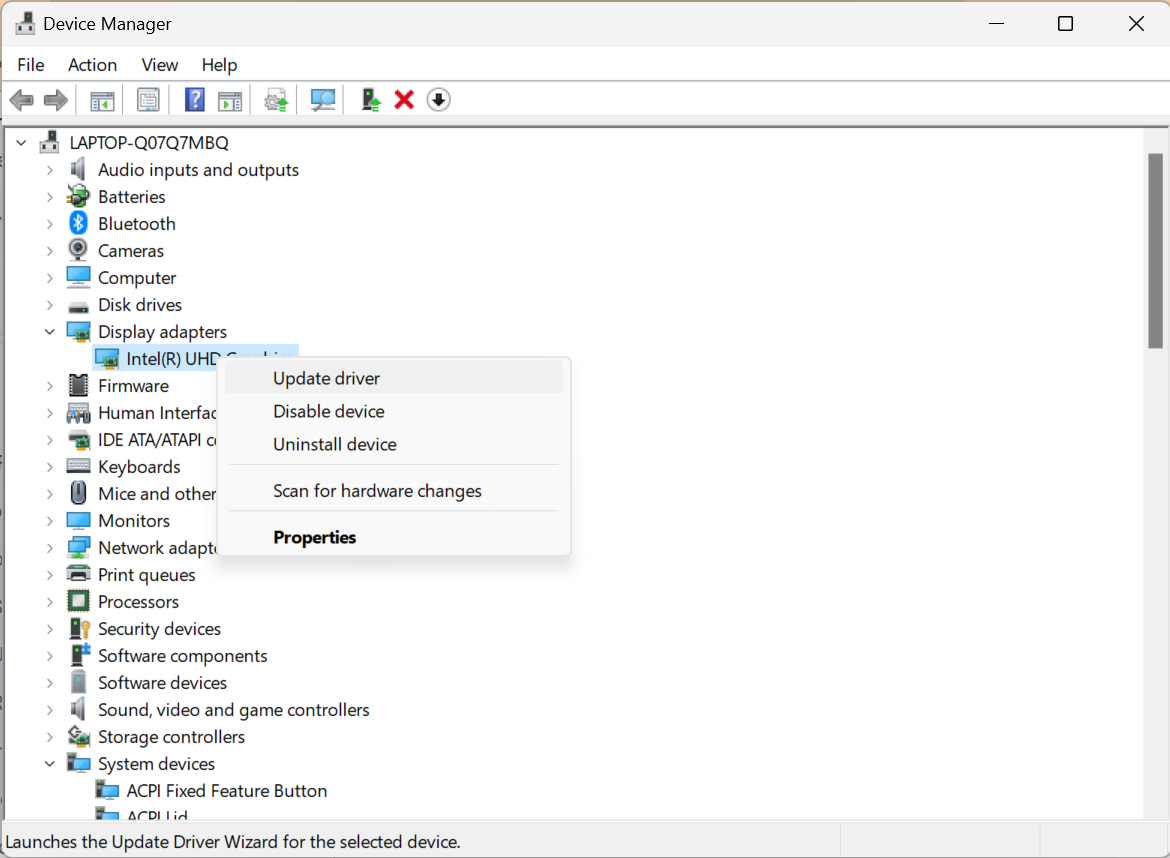Click the Update device driver toolbar icon
This screenshot has height=858, width=1170.
point(371,100)
